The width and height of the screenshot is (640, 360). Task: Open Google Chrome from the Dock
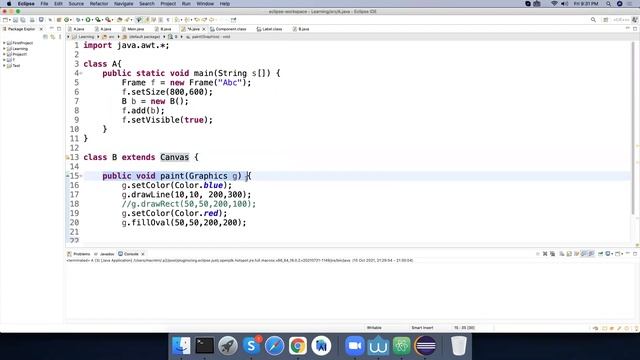[298, 346]
